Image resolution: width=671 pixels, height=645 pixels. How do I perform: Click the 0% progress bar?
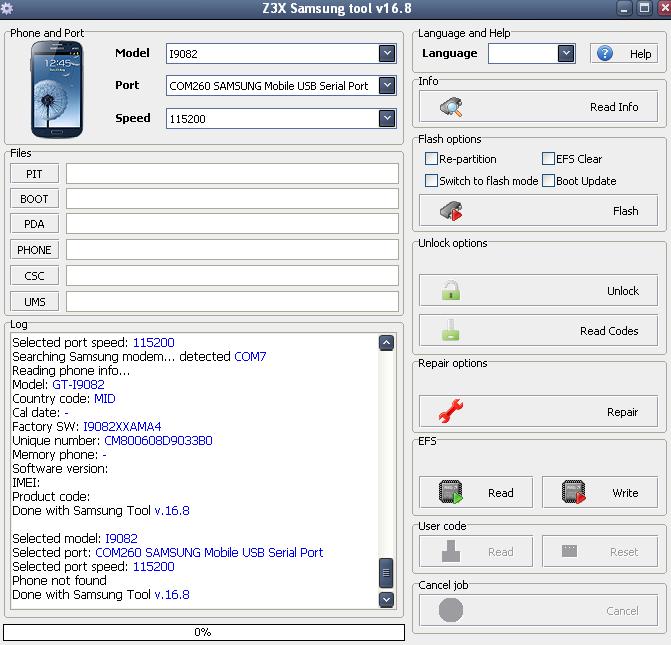204,632
